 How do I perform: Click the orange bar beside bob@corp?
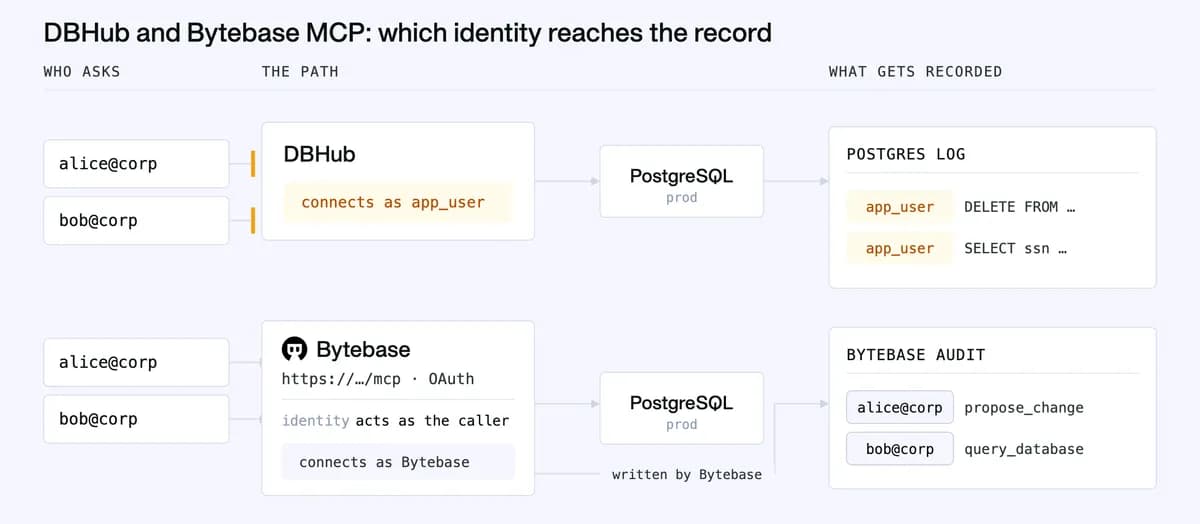pyautogui.click(x=254, y=221)
